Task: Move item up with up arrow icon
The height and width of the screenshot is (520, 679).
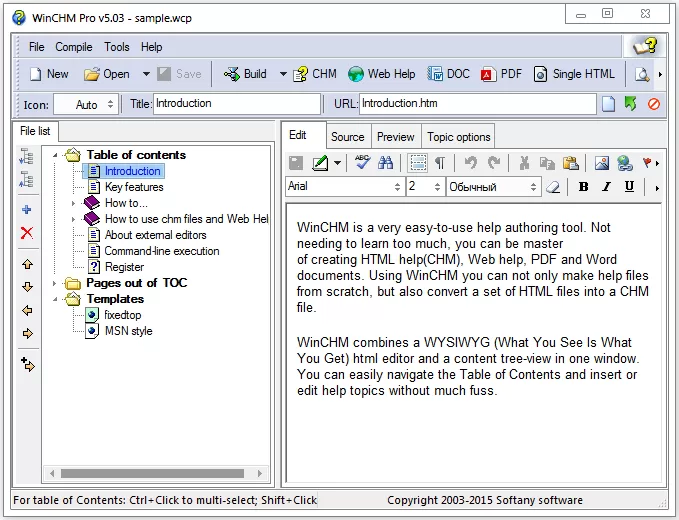Action: [x=27, y=264]
